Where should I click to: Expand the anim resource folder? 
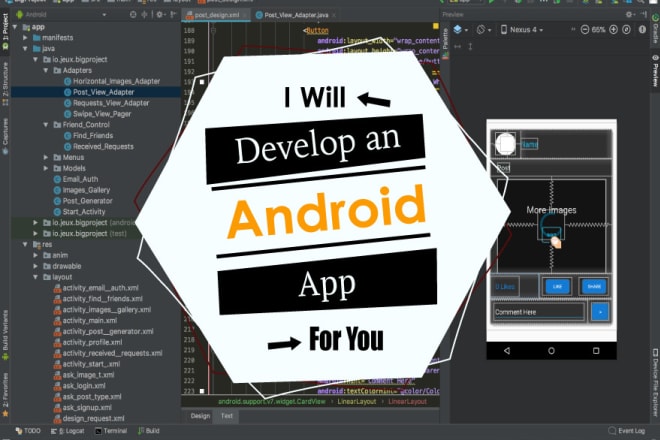(36, 256)
